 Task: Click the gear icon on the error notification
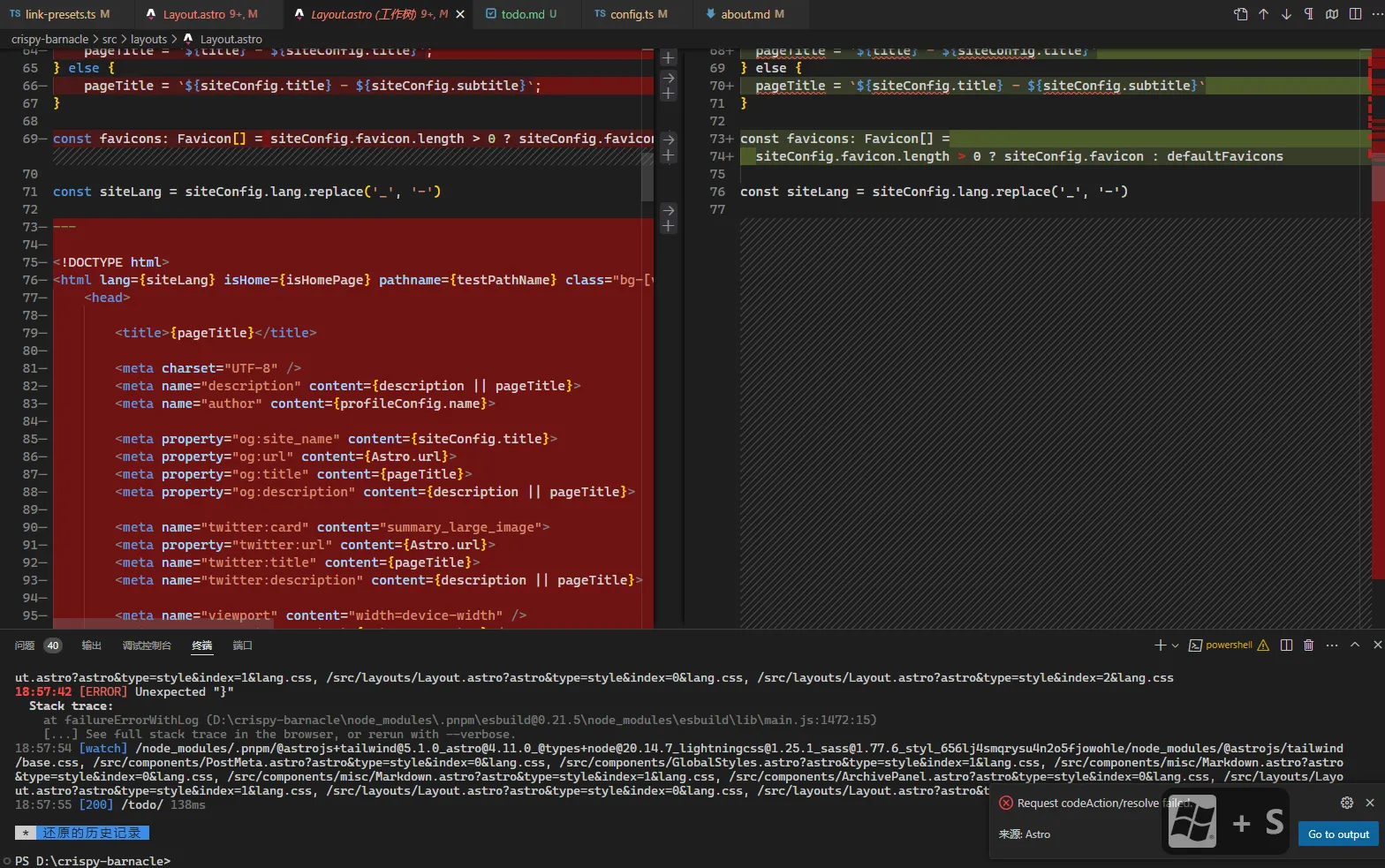(1347, 803)
